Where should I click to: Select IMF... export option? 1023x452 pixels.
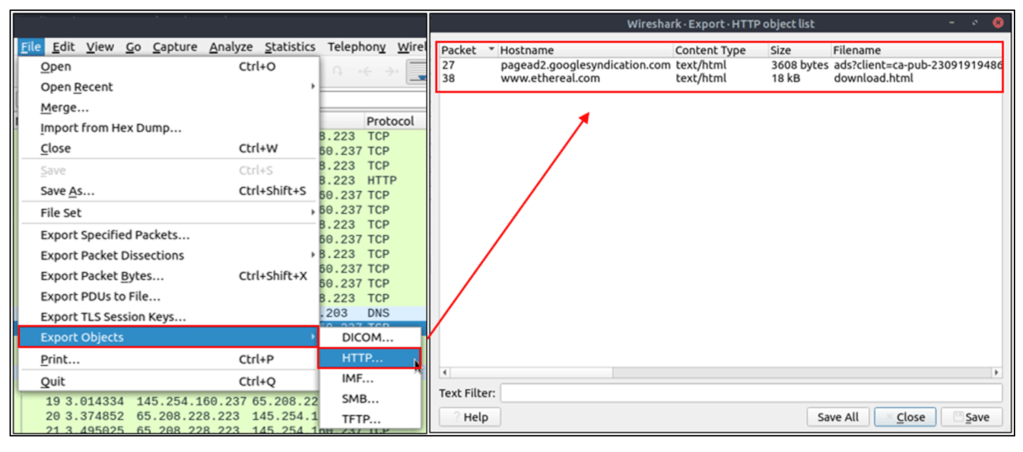[357, 379]
